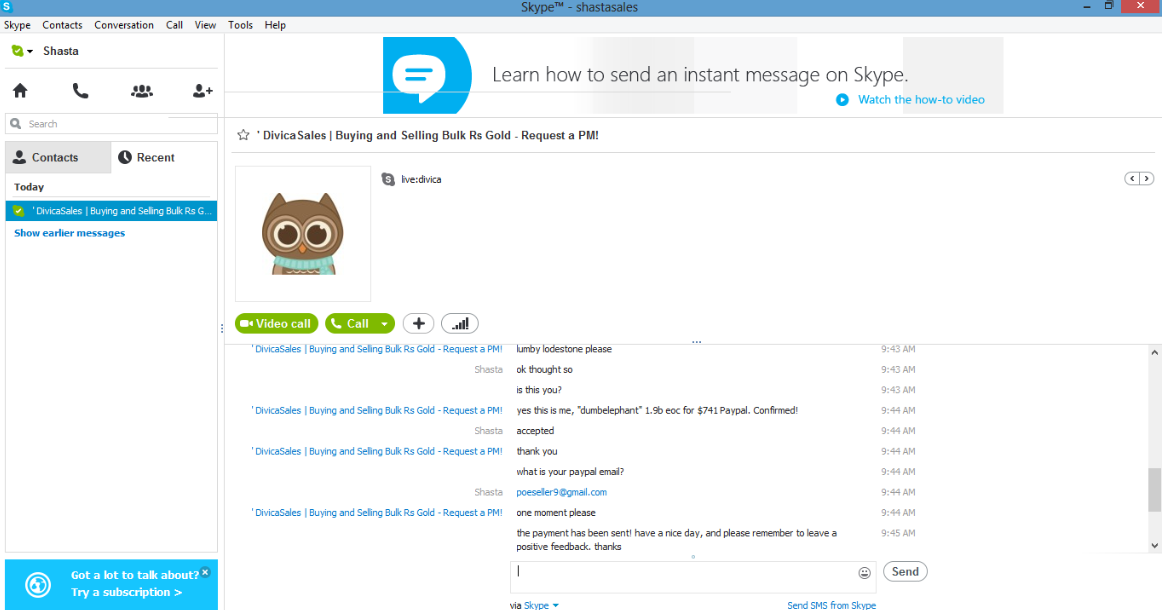Click Try a subscription banner text
Image resolution: width=1162 pixels, height=610 pixels.
[x=127, y=592]
